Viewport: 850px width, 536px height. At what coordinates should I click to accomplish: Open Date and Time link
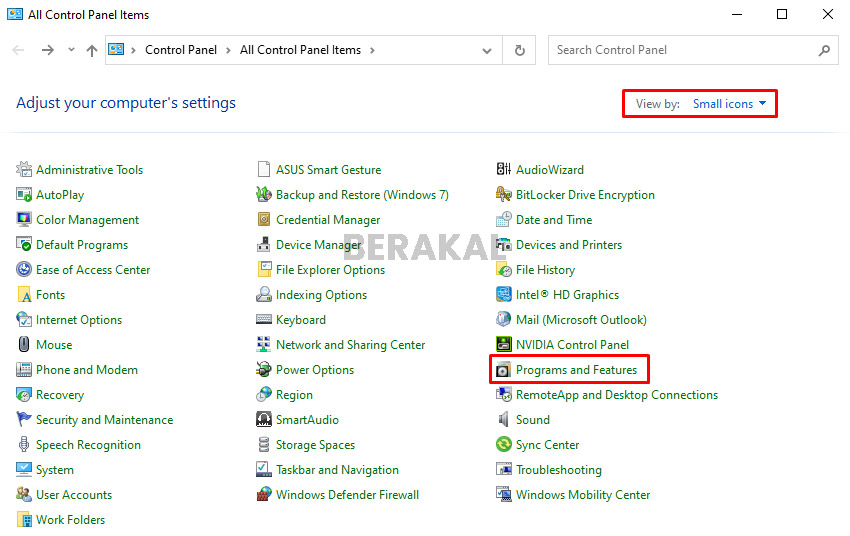(554, 219)
